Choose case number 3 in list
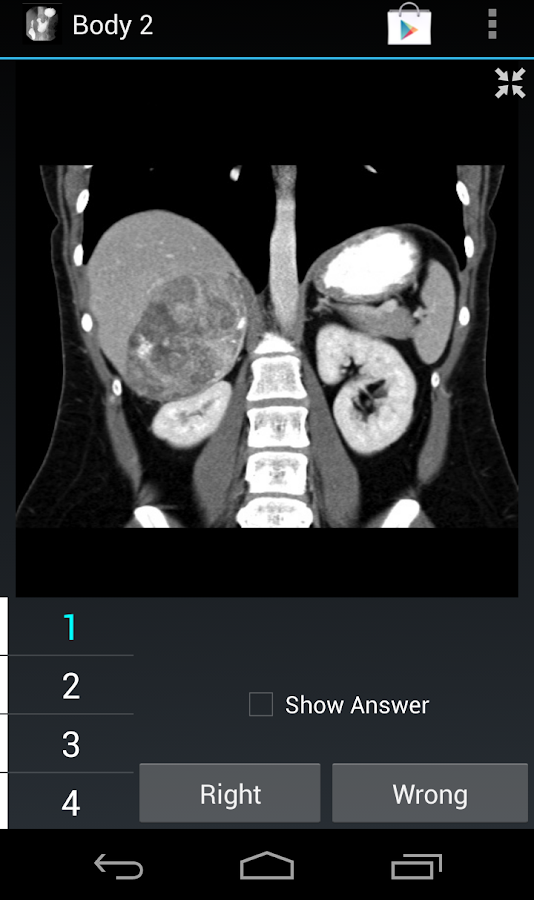 click(70, 744)
